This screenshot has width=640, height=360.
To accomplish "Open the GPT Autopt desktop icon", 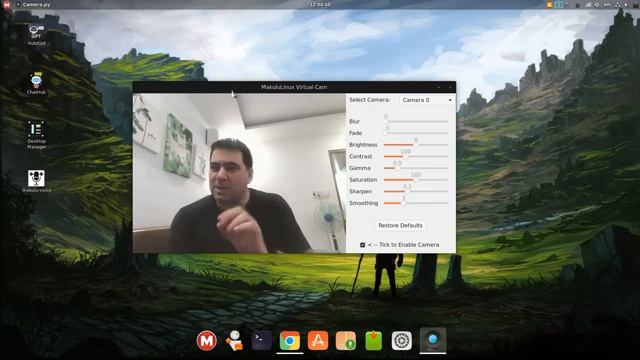I will pyautogui.click(x=36, y=34).
